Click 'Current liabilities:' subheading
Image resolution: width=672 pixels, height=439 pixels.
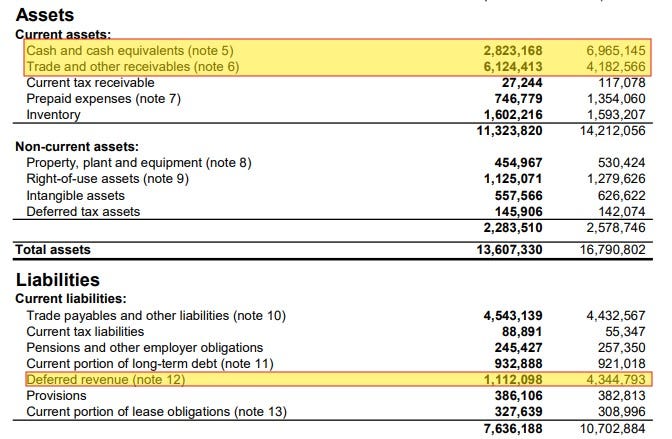pos(71,299)
